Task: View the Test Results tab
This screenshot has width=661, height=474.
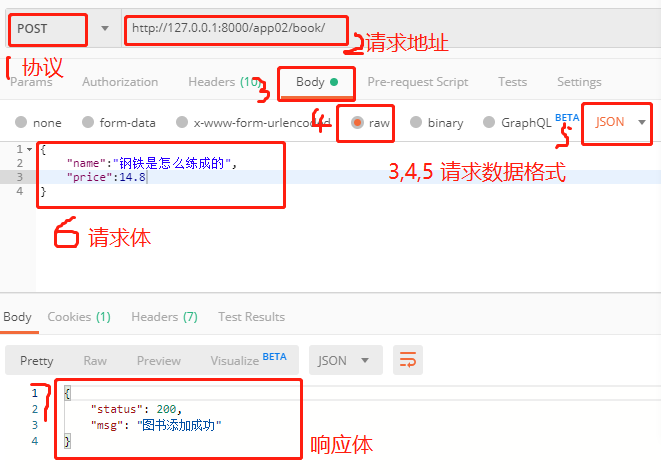Action: coord(251,317)
